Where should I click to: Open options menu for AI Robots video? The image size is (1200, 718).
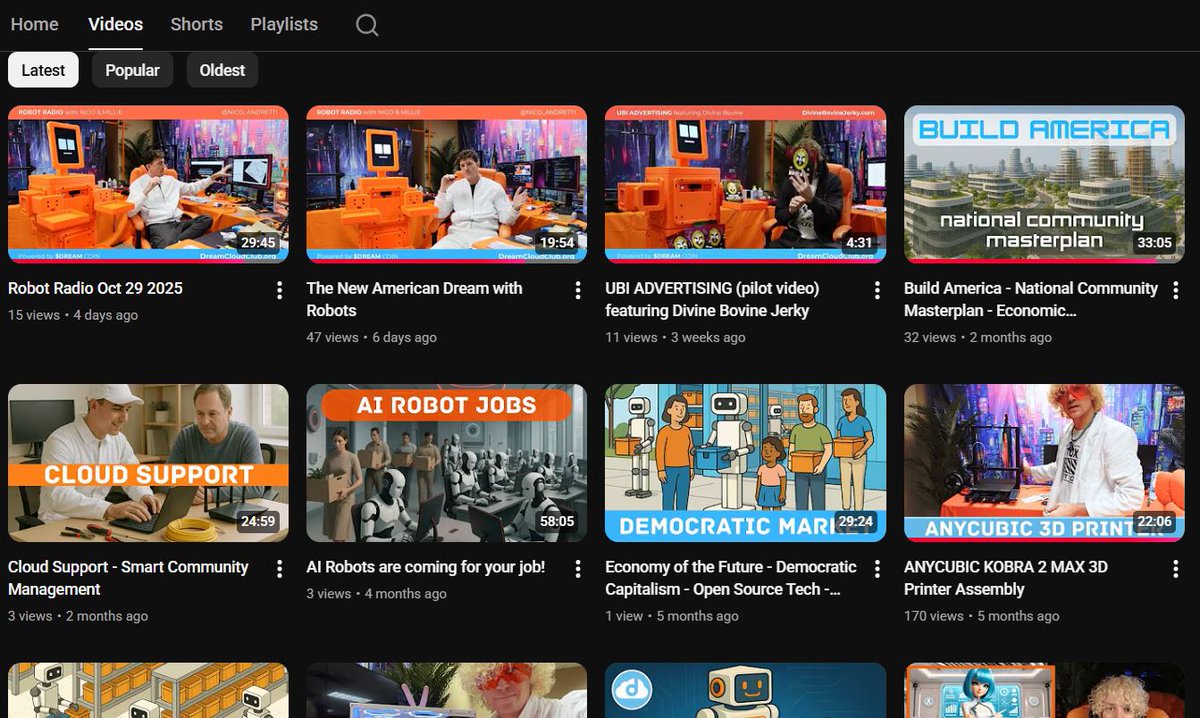(x=578, y=569)
